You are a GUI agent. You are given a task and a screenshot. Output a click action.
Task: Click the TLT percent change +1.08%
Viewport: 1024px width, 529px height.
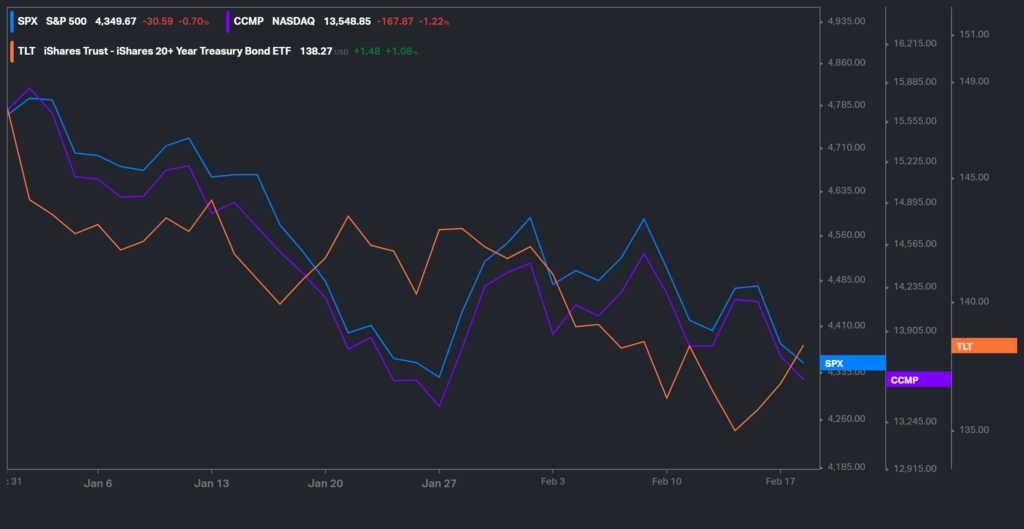(x=401, y=50)
